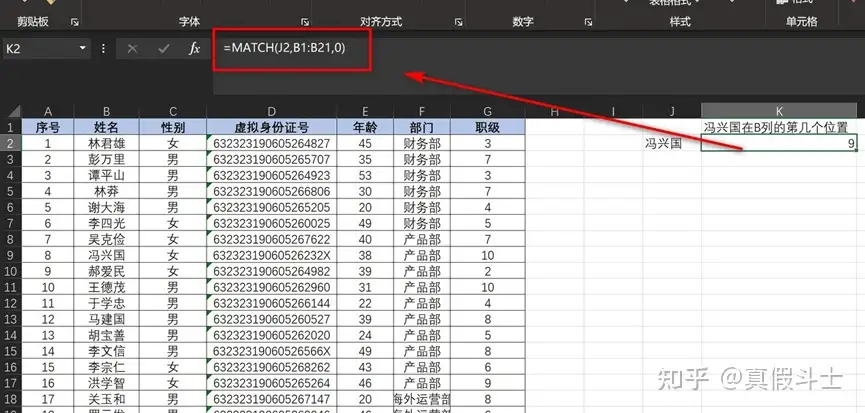The width and height of the screenshot is (865, 413).
Task: Expand the Name Box dropdown arrow
Action: point(83,48)
